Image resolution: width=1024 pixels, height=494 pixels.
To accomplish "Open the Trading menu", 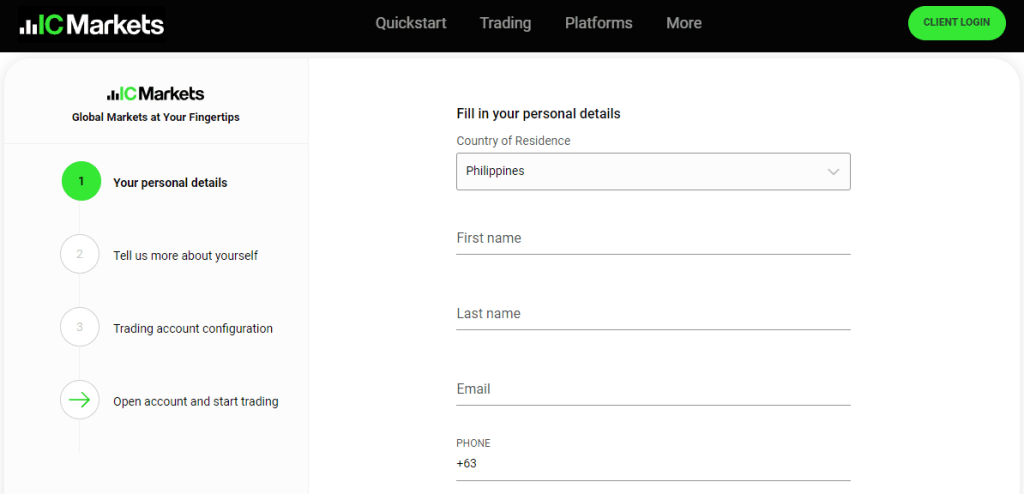I will 505,23.
